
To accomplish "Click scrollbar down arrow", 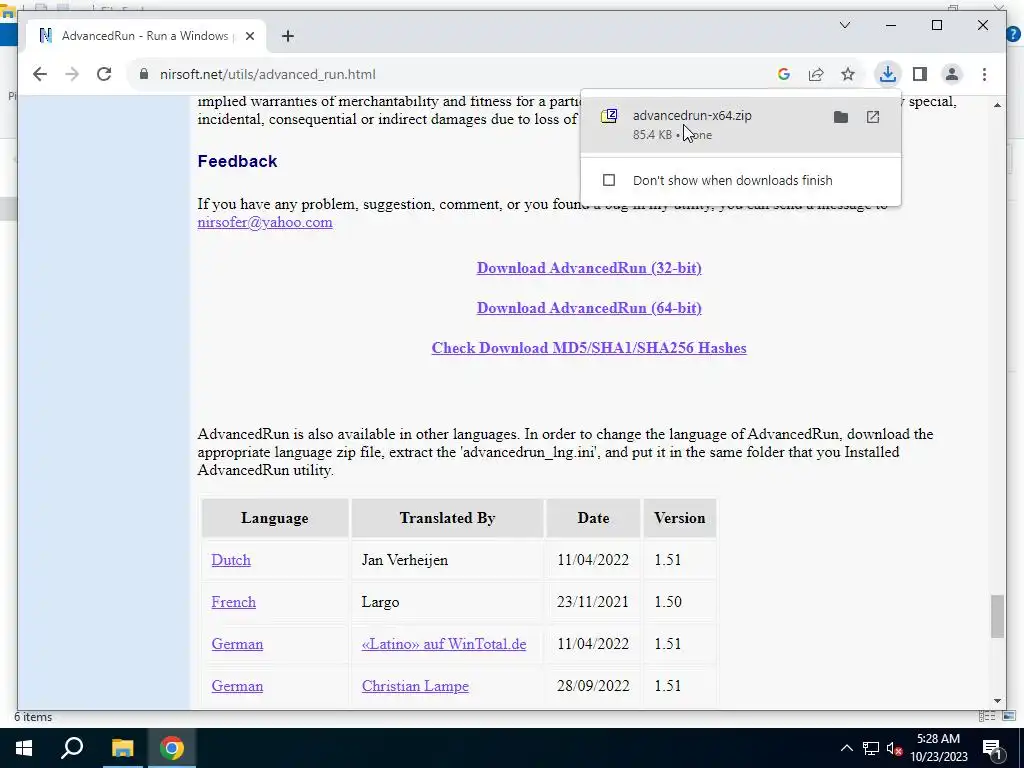I will (997, 701).
